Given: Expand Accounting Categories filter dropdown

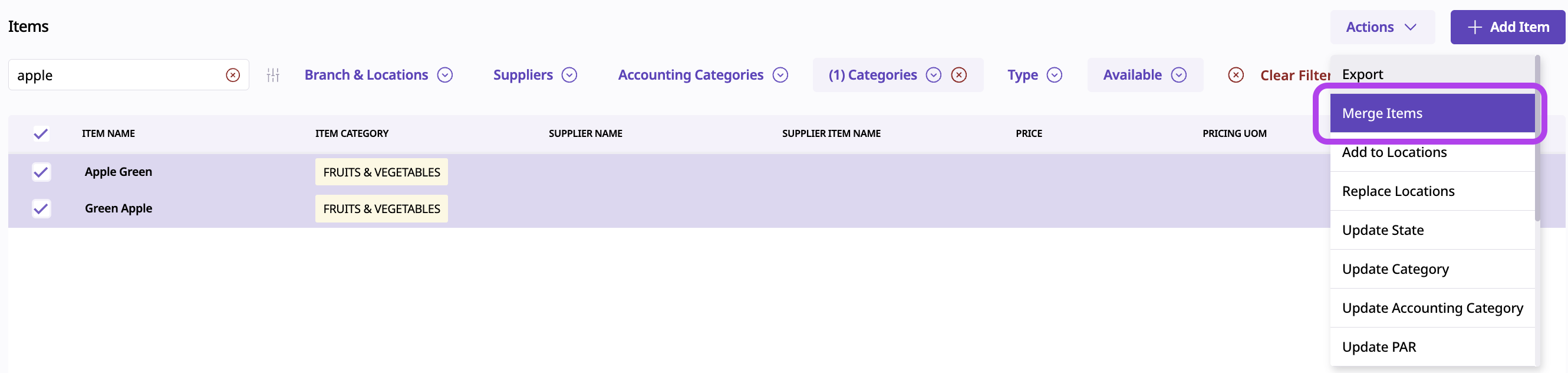Looking at the screenshot, I should [x=780, y=75].
